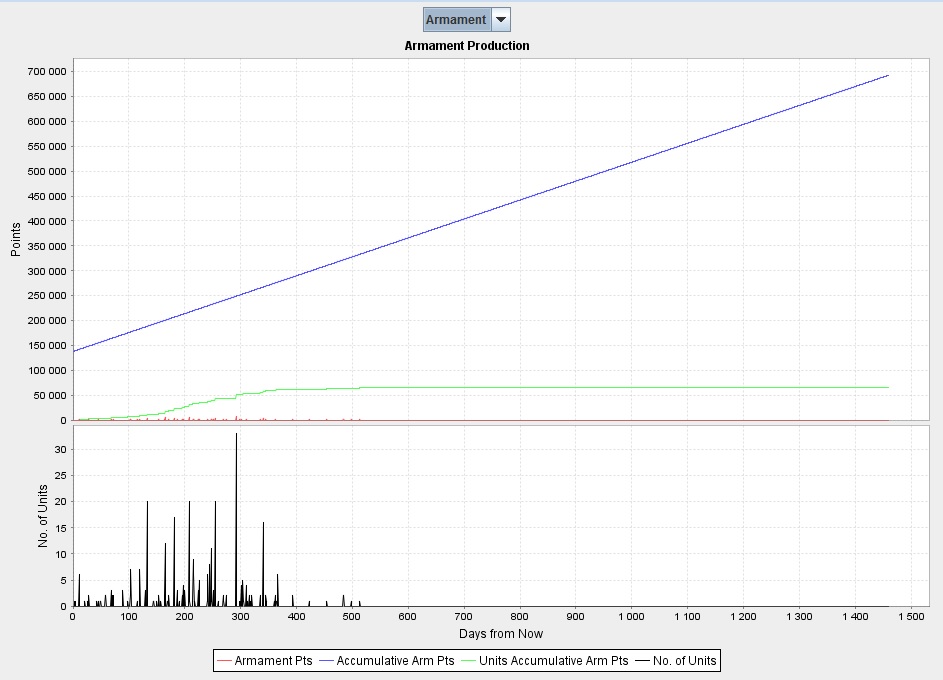This screenshot has width=943, height=680.
Task: Click the green Units Accumulative legend line
Action: tap(468, 661)
